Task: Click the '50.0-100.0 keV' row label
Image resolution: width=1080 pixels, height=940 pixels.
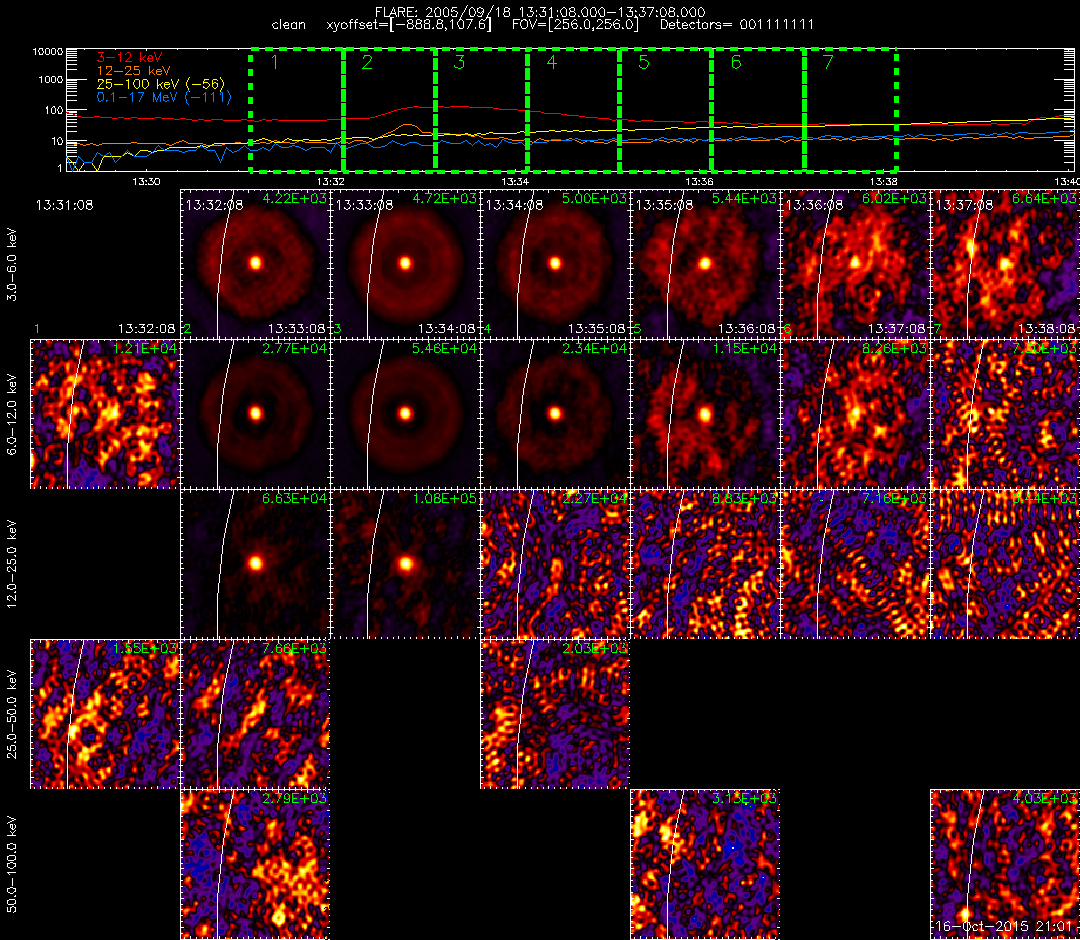Action: pos(12,864)
